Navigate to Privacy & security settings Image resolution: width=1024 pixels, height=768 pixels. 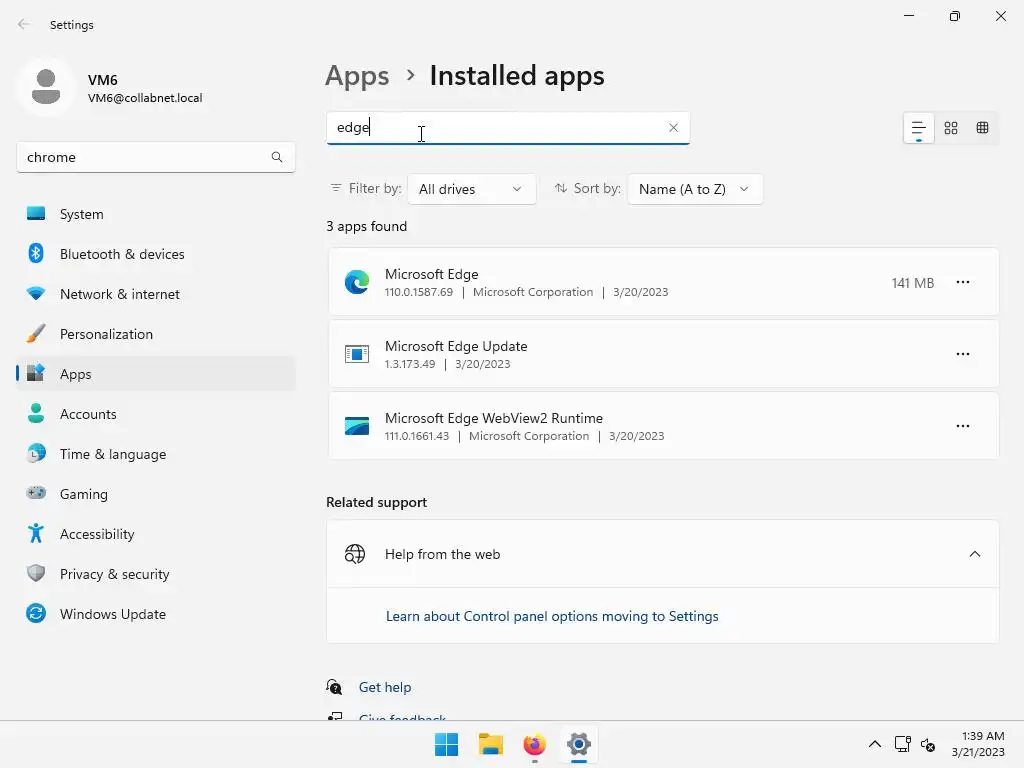point(114,574)
